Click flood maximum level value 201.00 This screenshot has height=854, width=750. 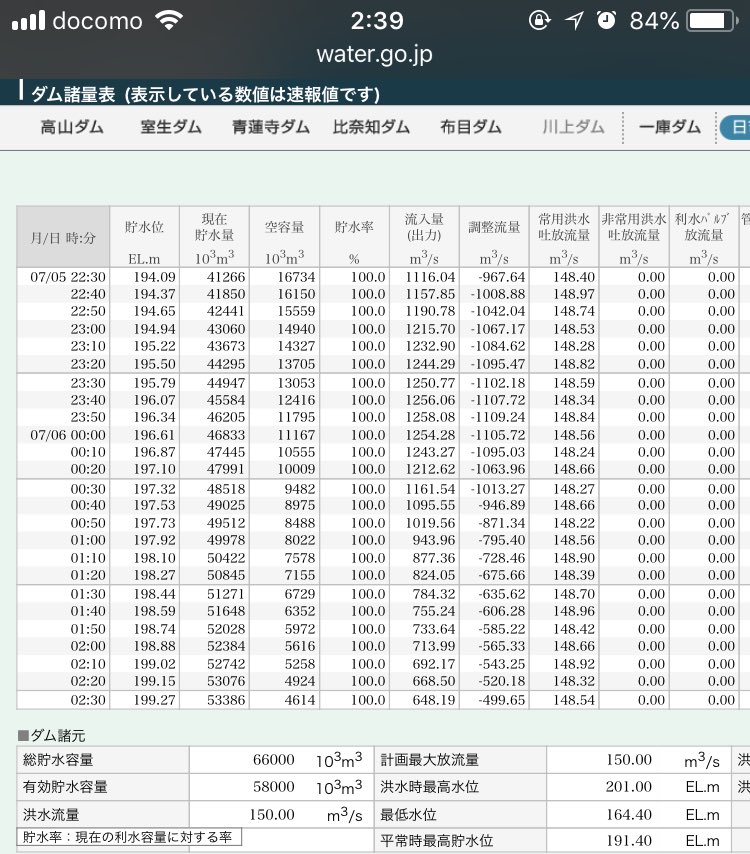(x=629, y=786)
